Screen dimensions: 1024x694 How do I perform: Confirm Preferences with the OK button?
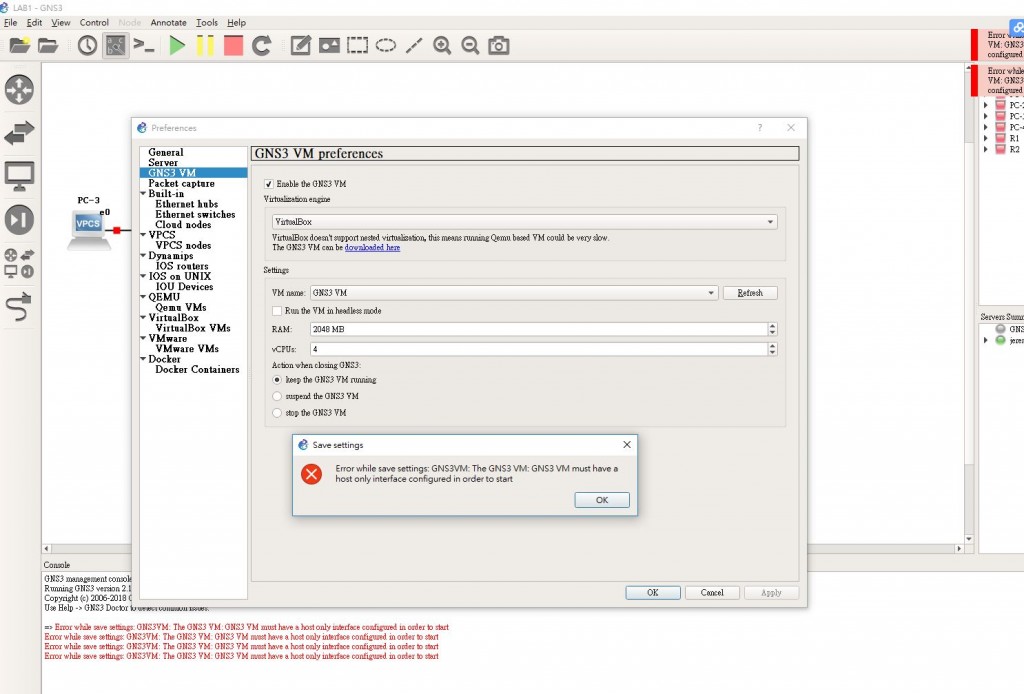653,593
